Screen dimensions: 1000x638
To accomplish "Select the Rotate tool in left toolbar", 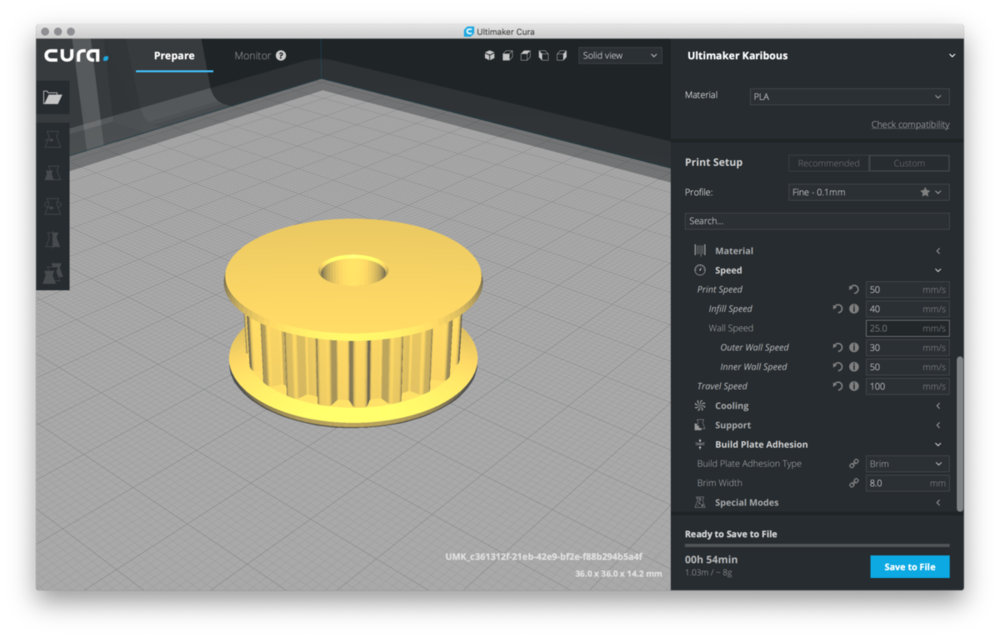I will click(52, 206).
